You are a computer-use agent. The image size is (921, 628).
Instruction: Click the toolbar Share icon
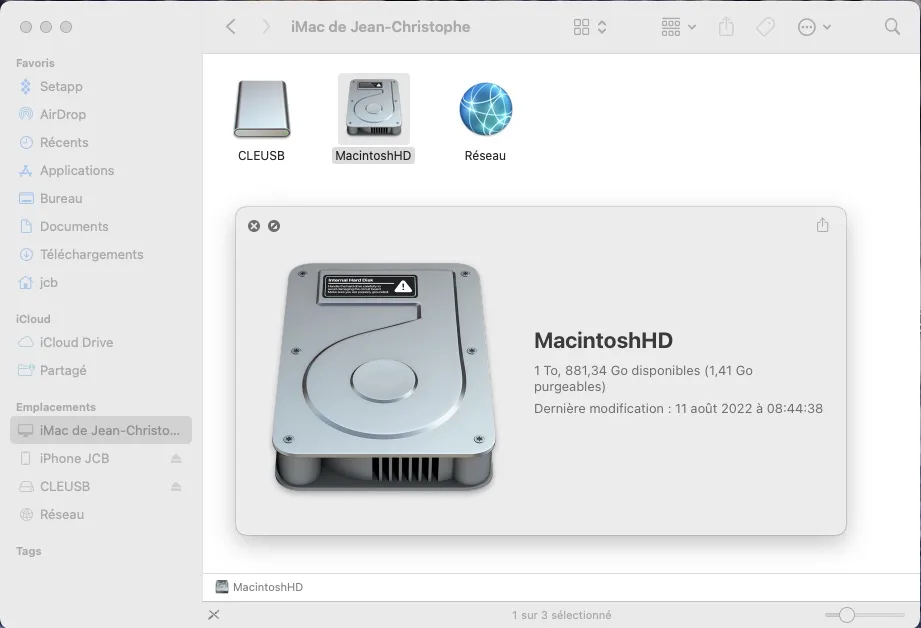point(727,26)
